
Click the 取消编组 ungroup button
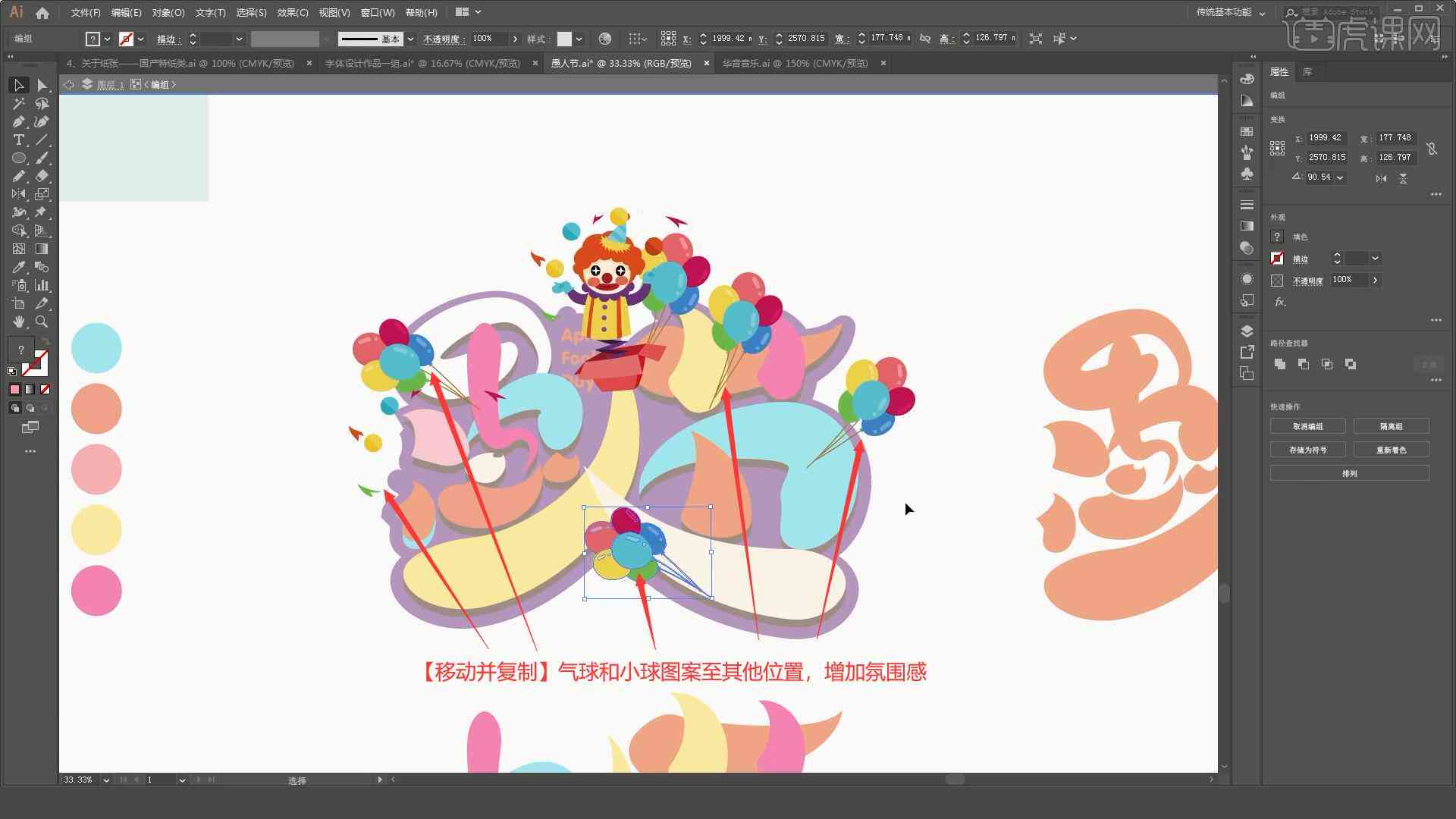[x=1308, y=426]
